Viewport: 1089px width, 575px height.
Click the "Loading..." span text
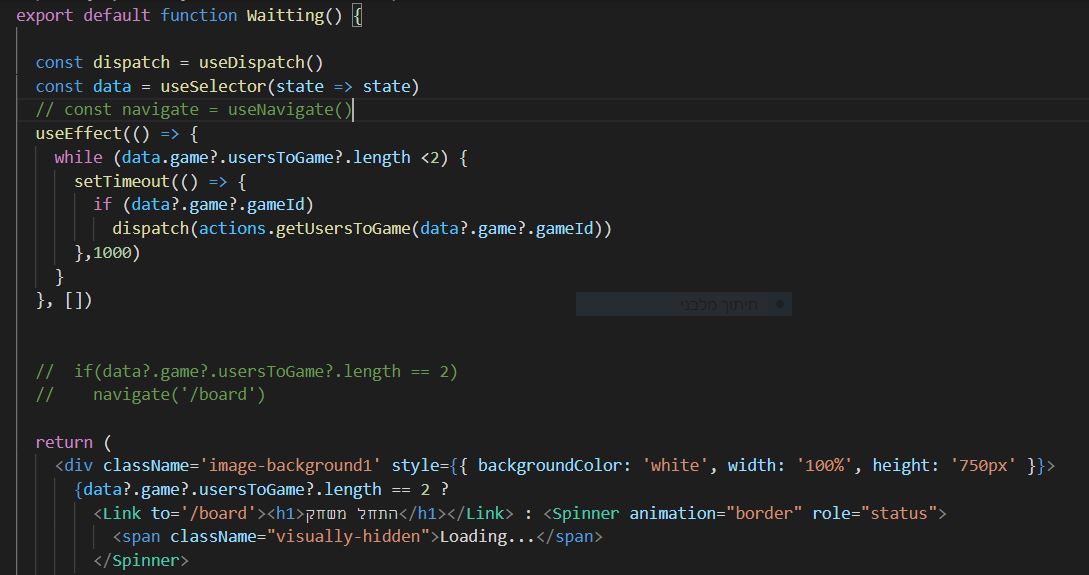pyautogui.click(x=488, y=537)
